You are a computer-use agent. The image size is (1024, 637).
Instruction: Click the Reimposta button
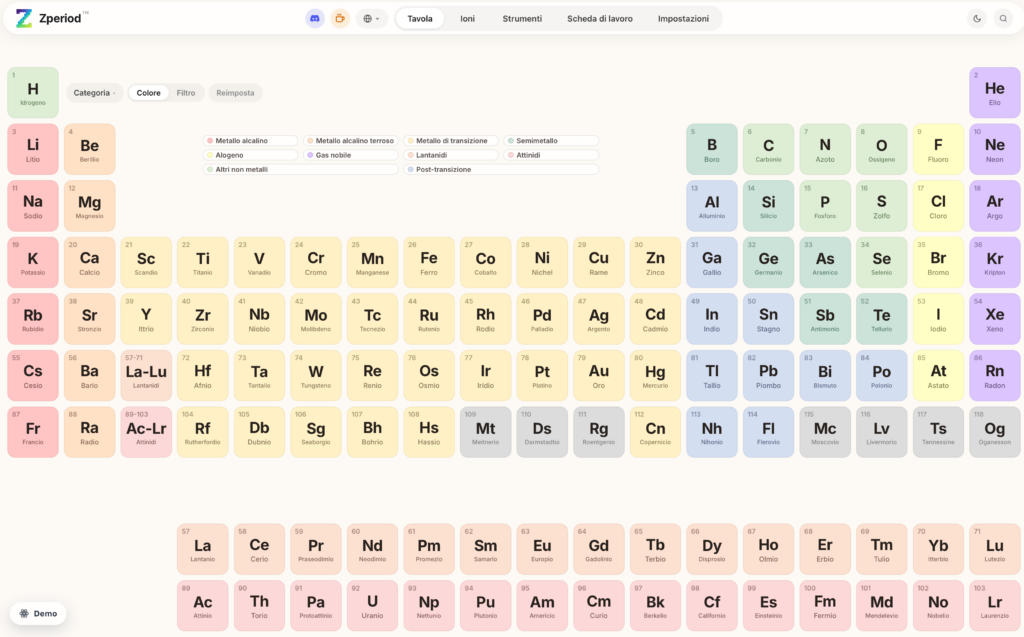coord(235,93)
